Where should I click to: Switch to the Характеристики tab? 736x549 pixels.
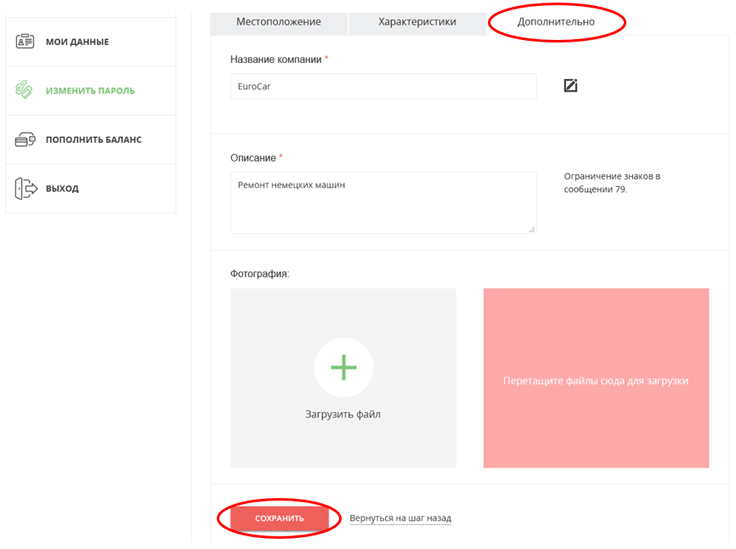(417, 22)
